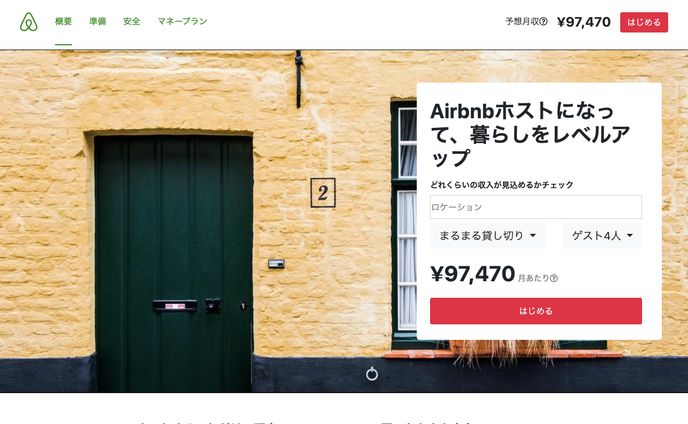Viewport: 688px width, 424px height.
Task: Expand the ゲスト4人 guest count dropdown
Action: 602,236
